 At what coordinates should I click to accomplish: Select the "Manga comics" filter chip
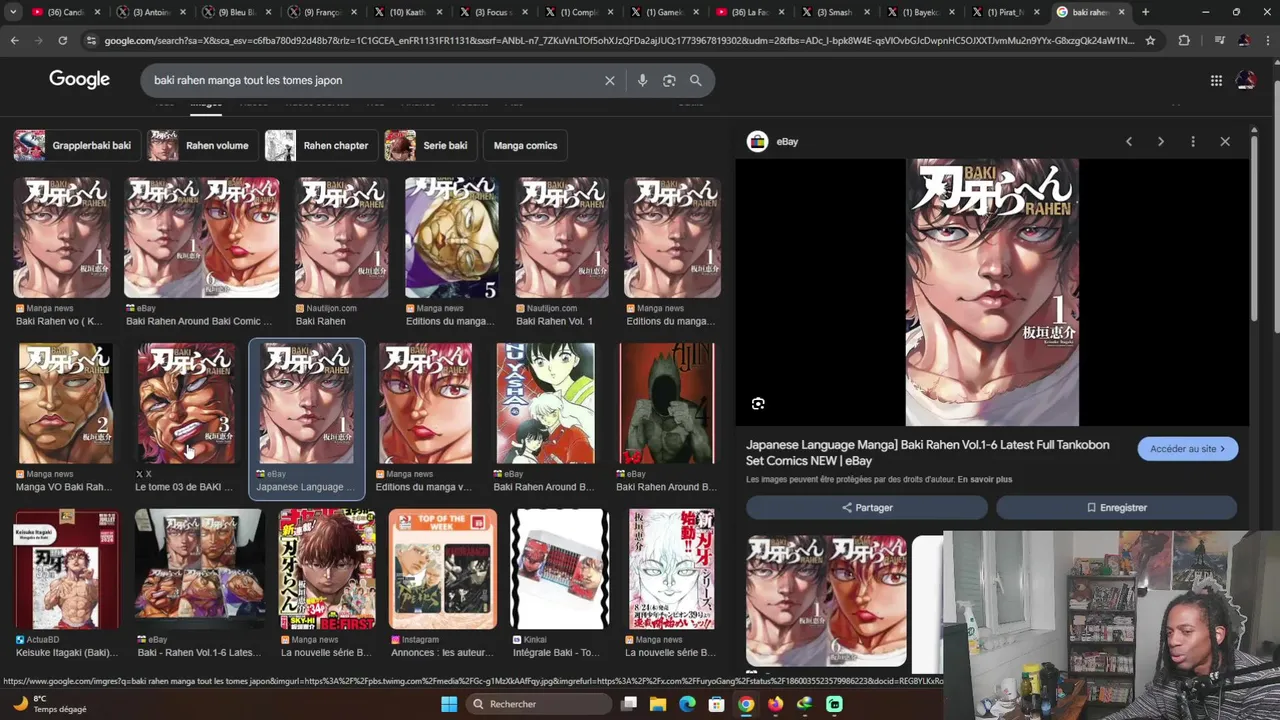[525, 145]
